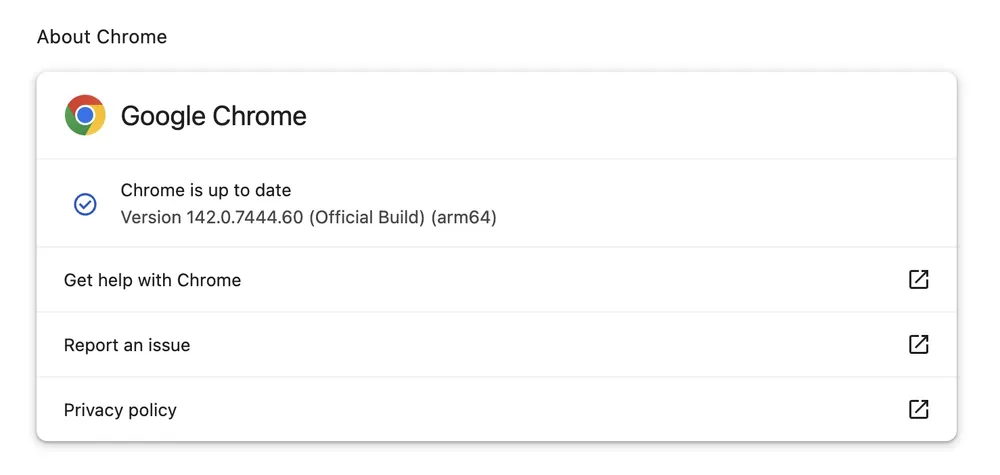Open the Get help with Chrome link
Screen dimensions: 1000x475
point(152,280)
